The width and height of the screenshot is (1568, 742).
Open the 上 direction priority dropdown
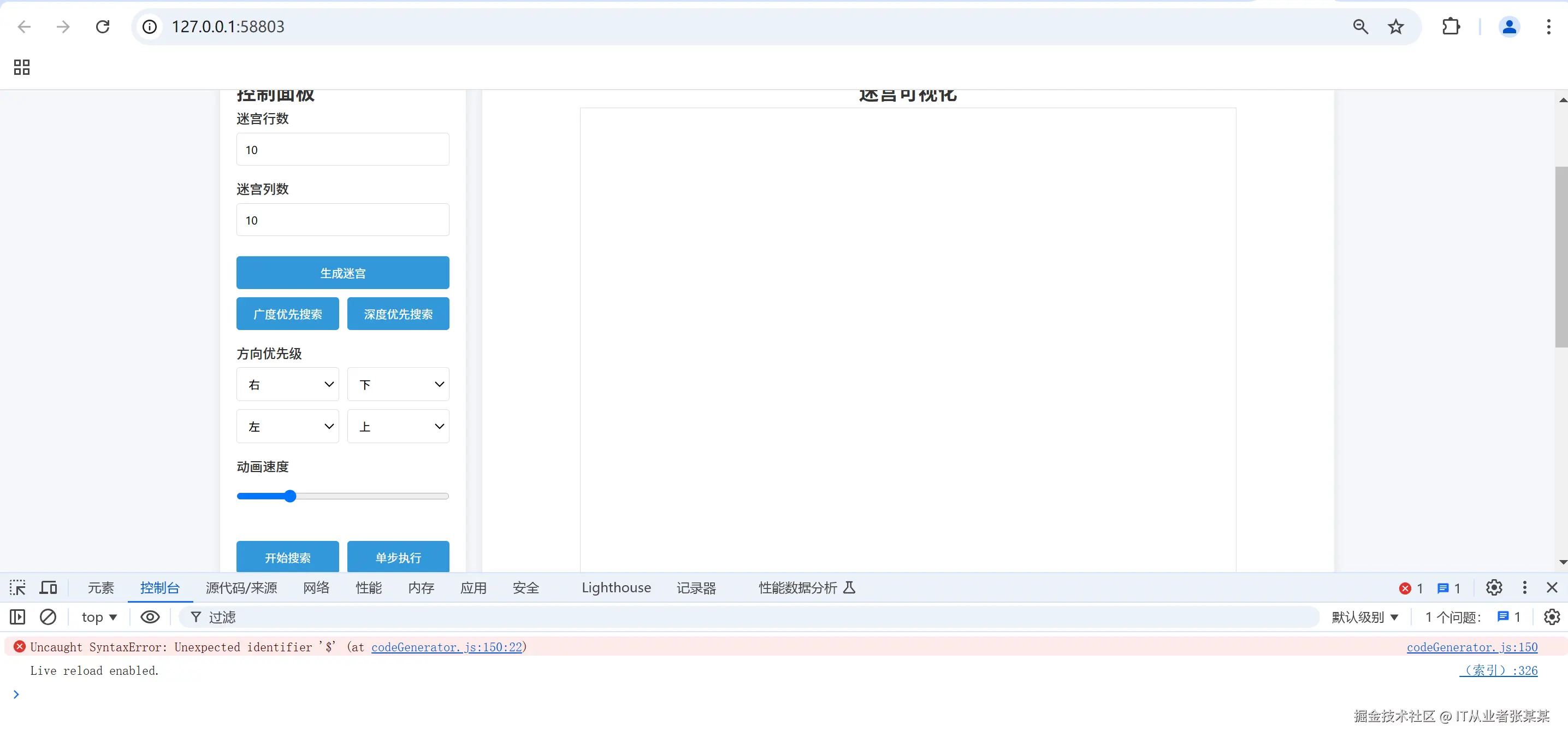click(x=398, y=426)
